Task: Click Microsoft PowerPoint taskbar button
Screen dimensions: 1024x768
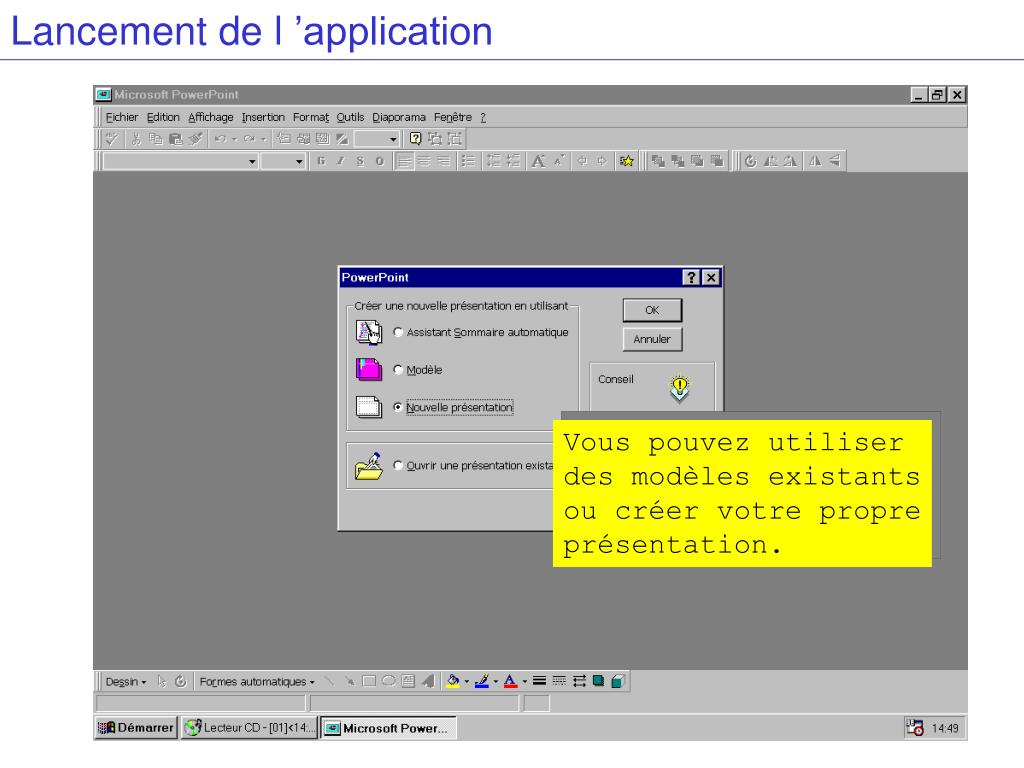Action: pos(389,728)
